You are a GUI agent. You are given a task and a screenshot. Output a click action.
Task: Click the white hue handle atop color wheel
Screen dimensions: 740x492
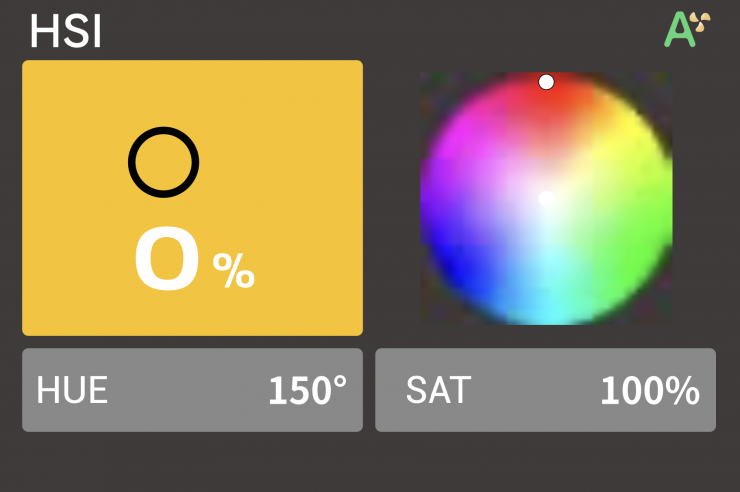point(546,82)
